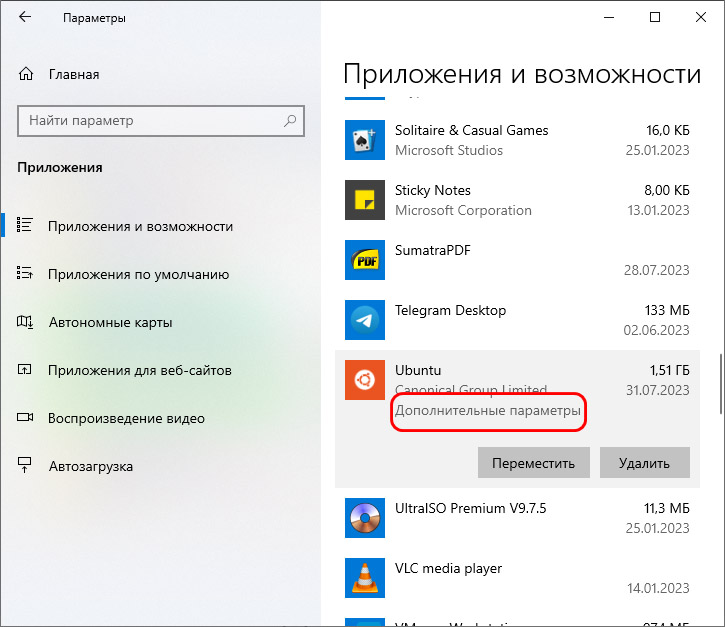Open the Главная home icon
The image size is (725, 627).
coord(26,74)
